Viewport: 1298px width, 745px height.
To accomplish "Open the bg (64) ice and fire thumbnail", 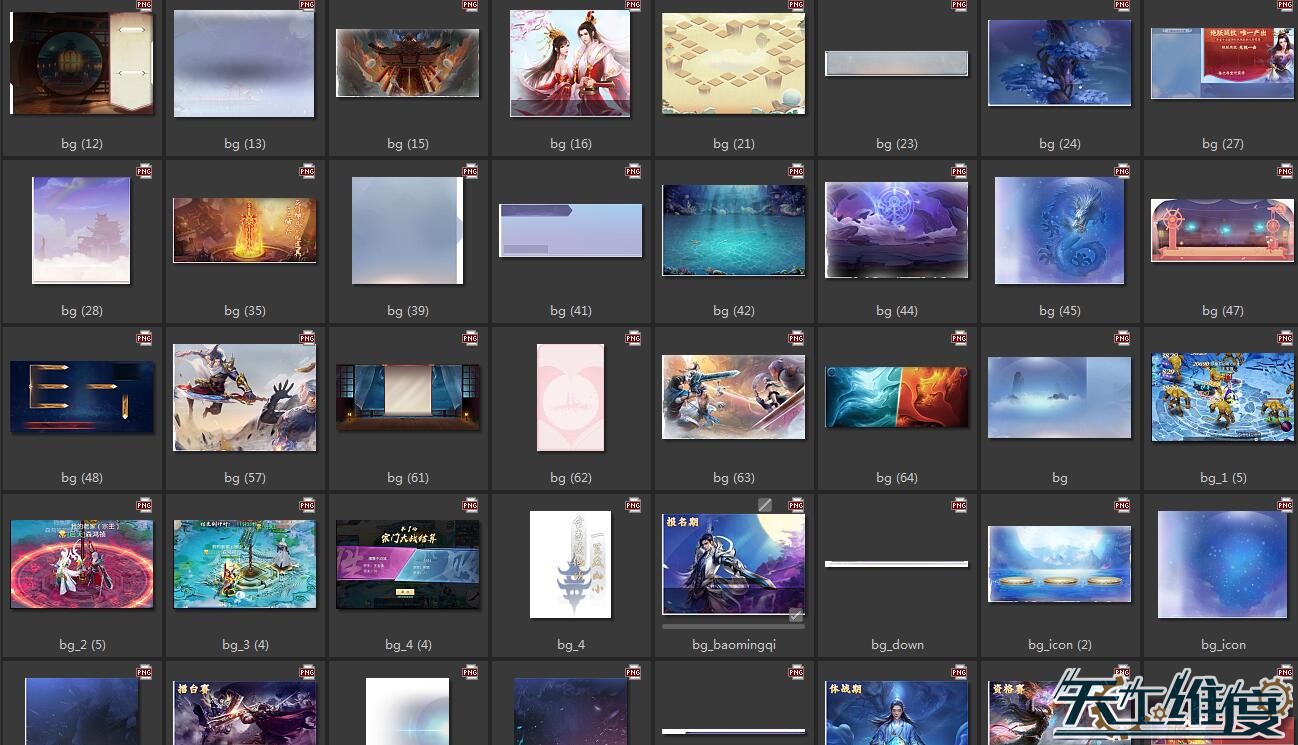I will (896, 397).
